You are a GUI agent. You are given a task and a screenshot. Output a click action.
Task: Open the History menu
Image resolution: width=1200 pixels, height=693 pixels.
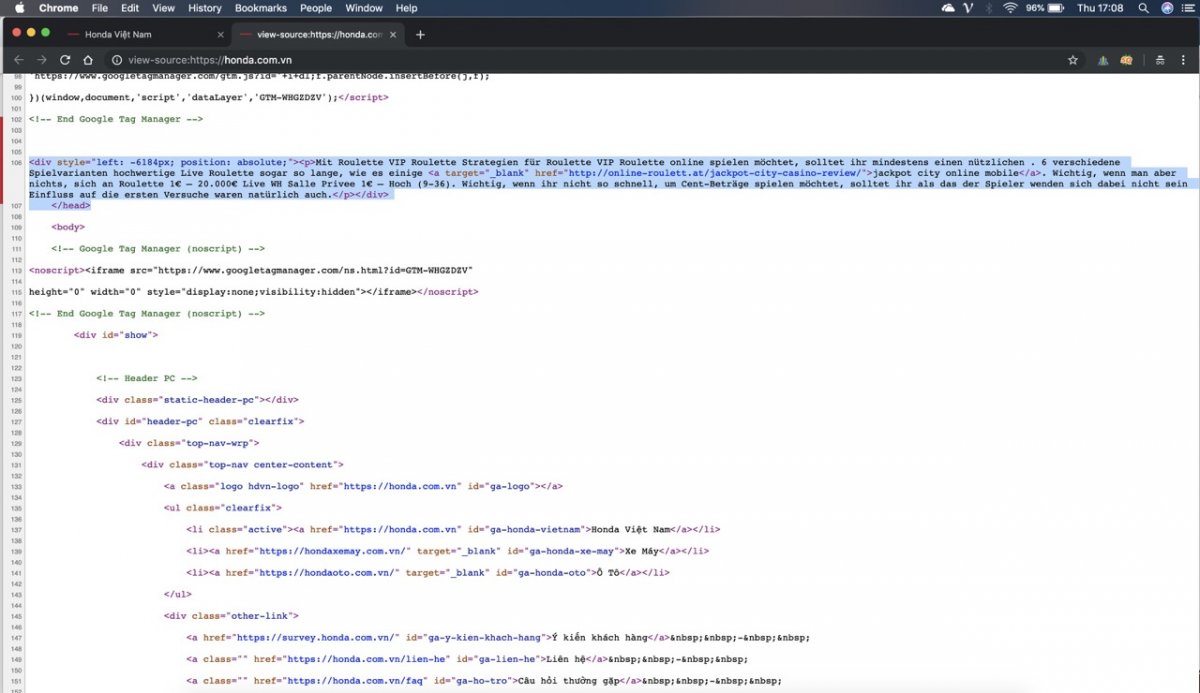click(x=205, y=8)
